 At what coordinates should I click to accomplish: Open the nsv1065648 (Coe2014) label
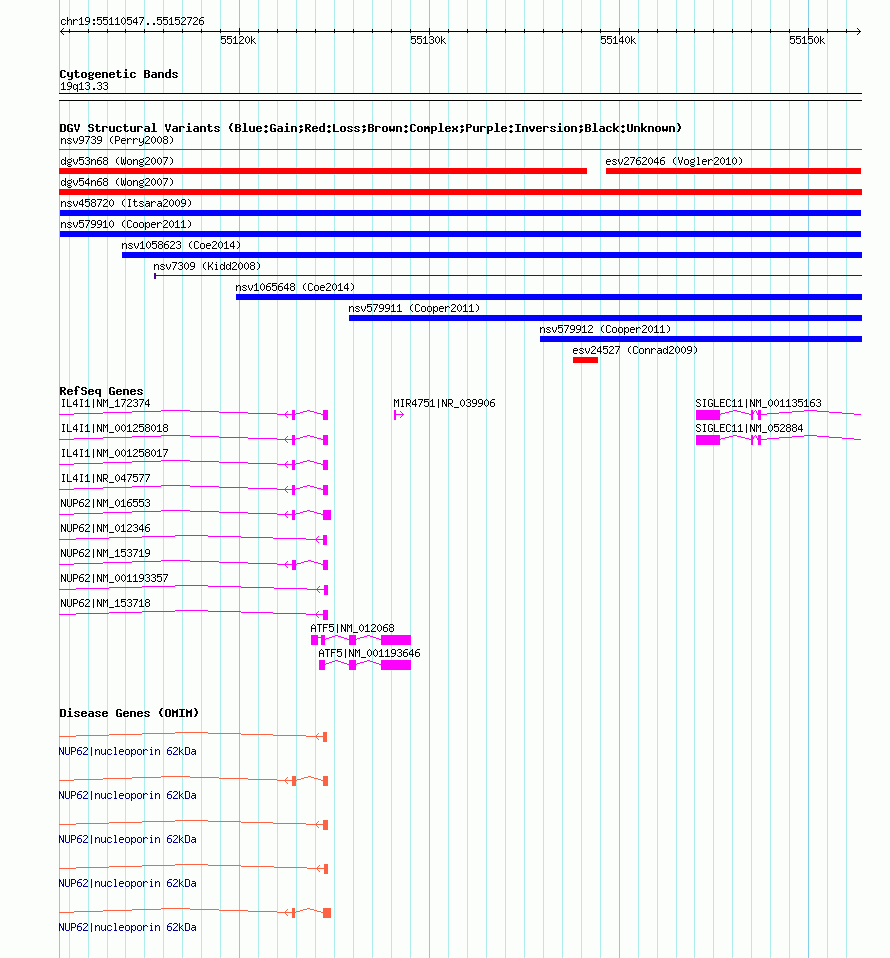point(295,287)
